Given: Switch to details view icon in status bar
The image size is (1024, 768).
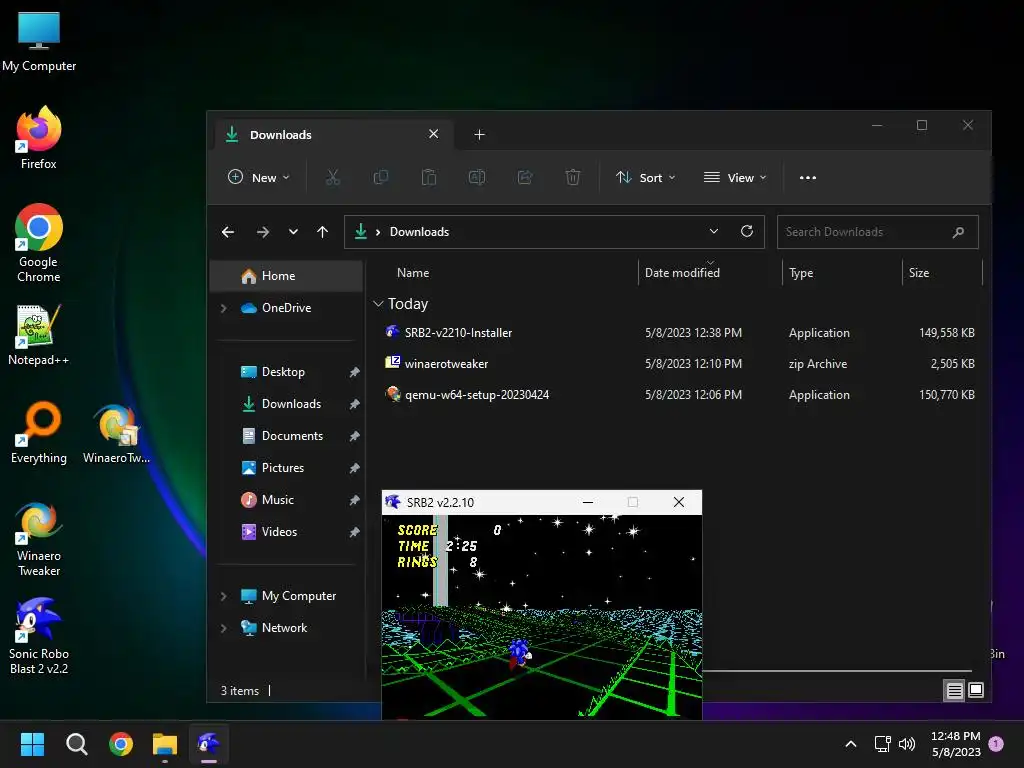Looking at the screenshot, I should tap(954, 690).
